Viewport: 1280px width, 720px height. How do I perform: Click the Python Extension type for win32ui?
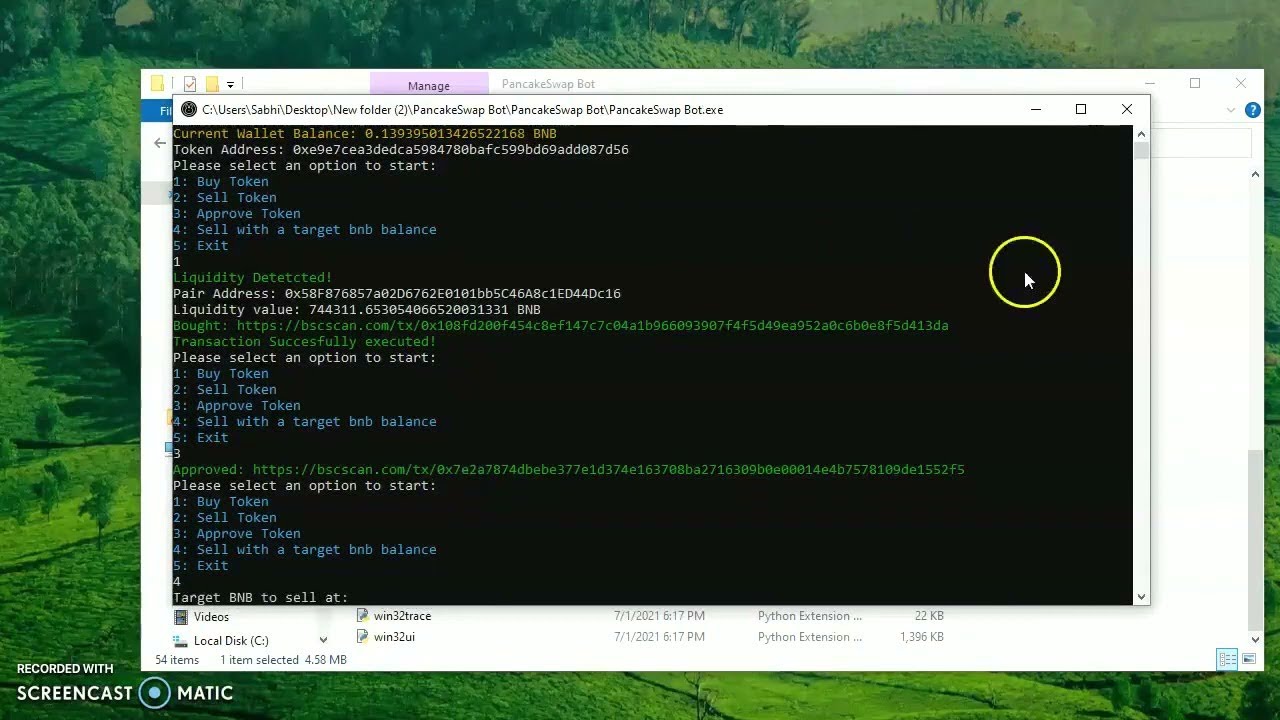tap(809, 637)
